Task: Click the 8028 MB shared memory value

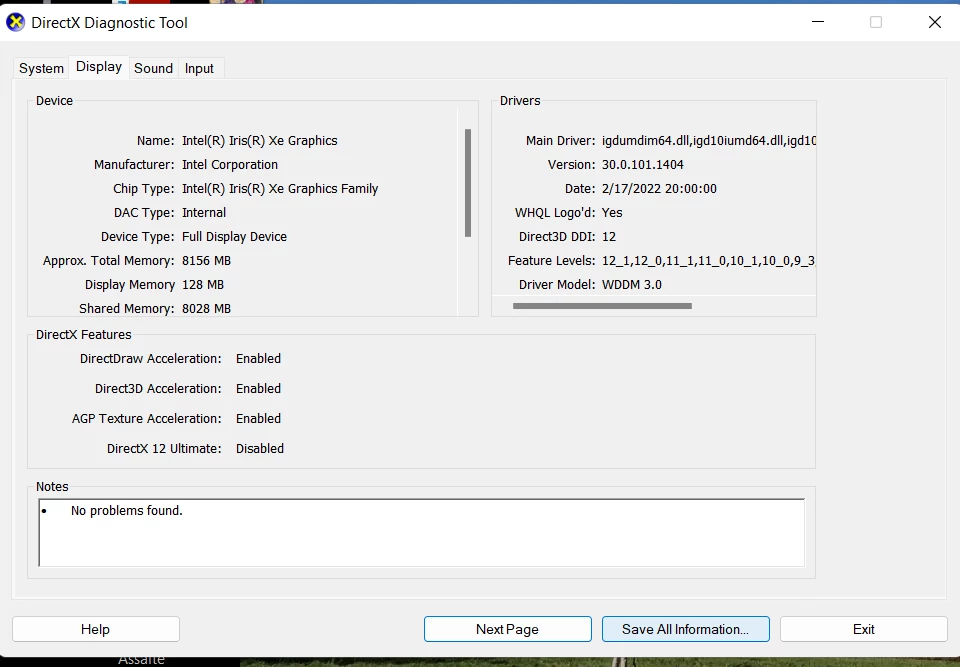Action: tap(206, 308)
